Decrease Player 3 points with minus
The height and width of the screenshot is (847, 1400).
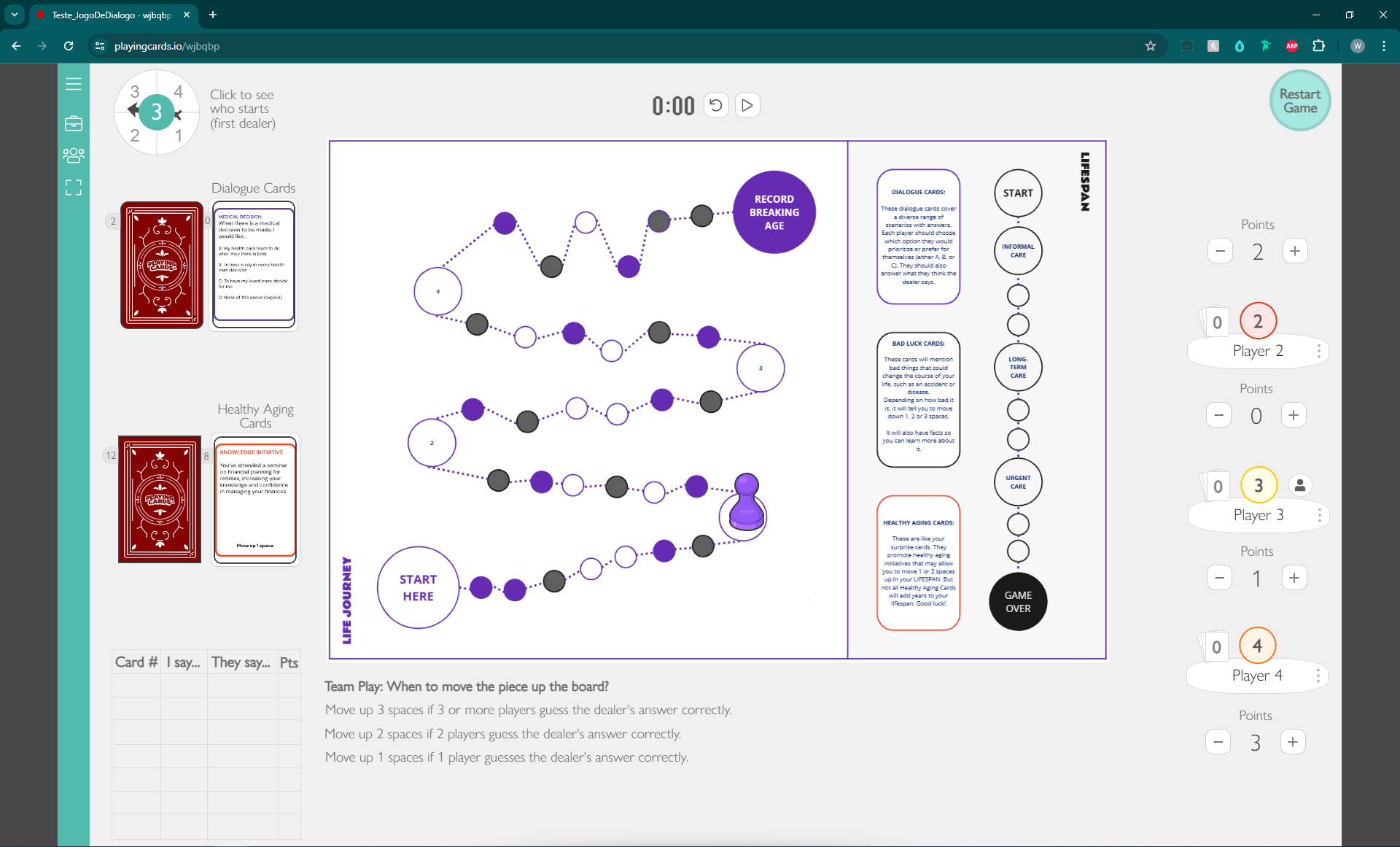click(1219, 578)
